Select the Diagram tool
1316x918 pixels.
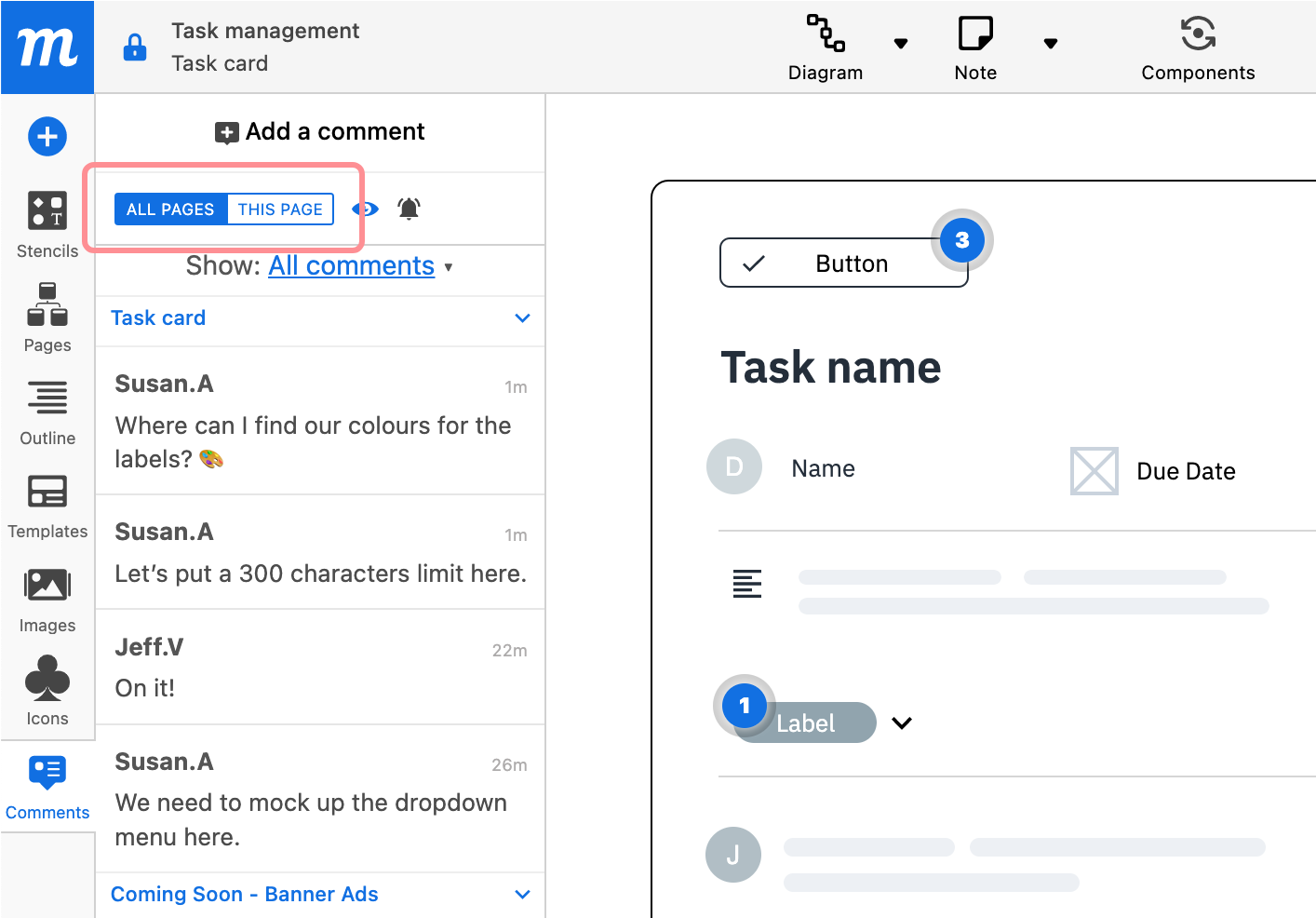pos(826,47)
